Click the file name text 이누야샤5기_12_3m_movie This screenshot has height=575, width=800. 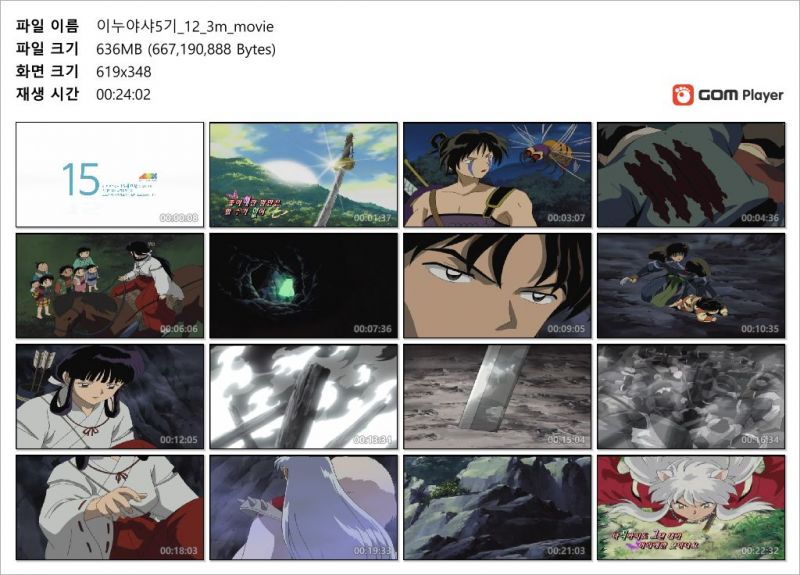185,27
